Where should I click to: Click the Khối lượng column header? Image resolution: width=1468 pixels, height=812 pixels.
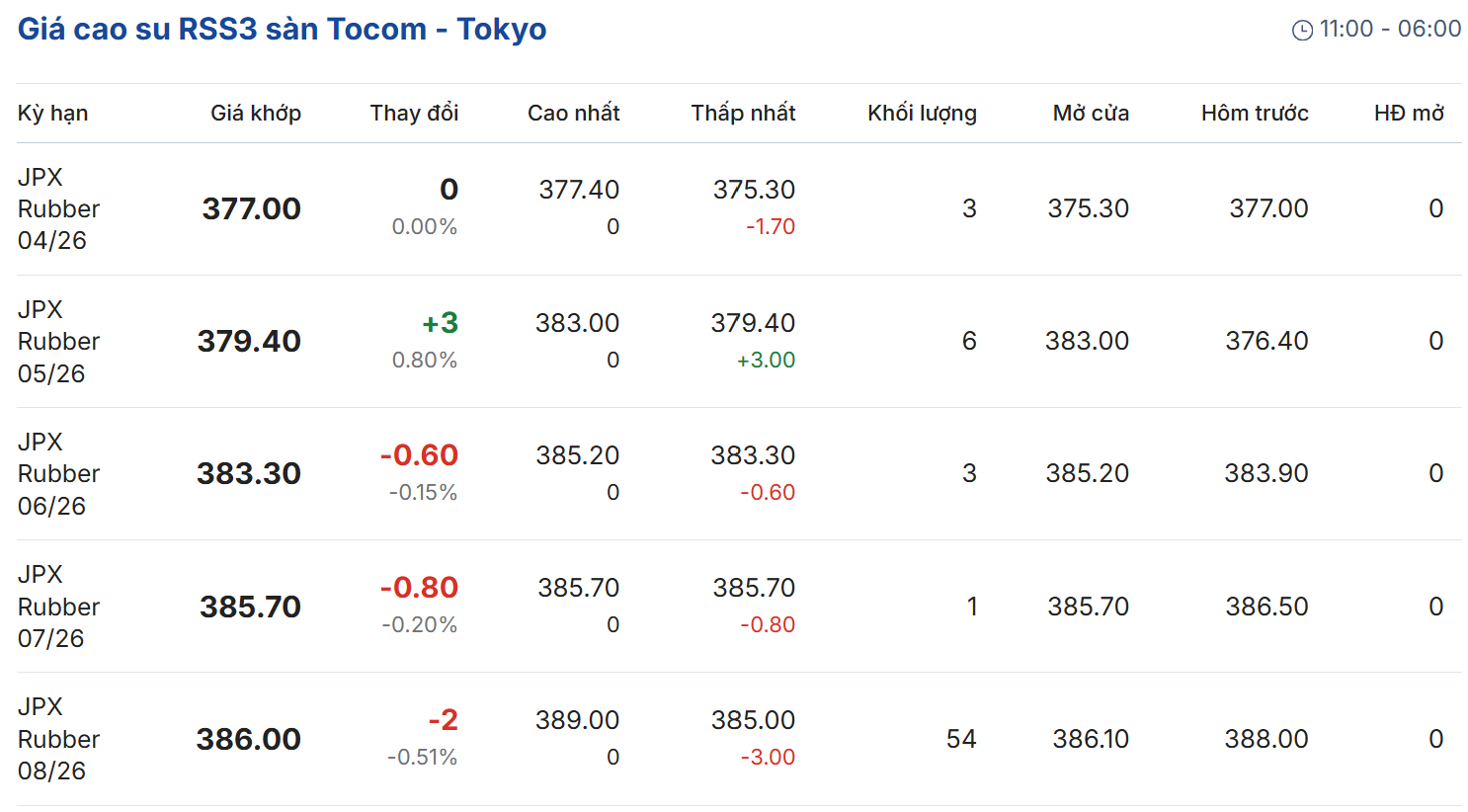point(922,114)
